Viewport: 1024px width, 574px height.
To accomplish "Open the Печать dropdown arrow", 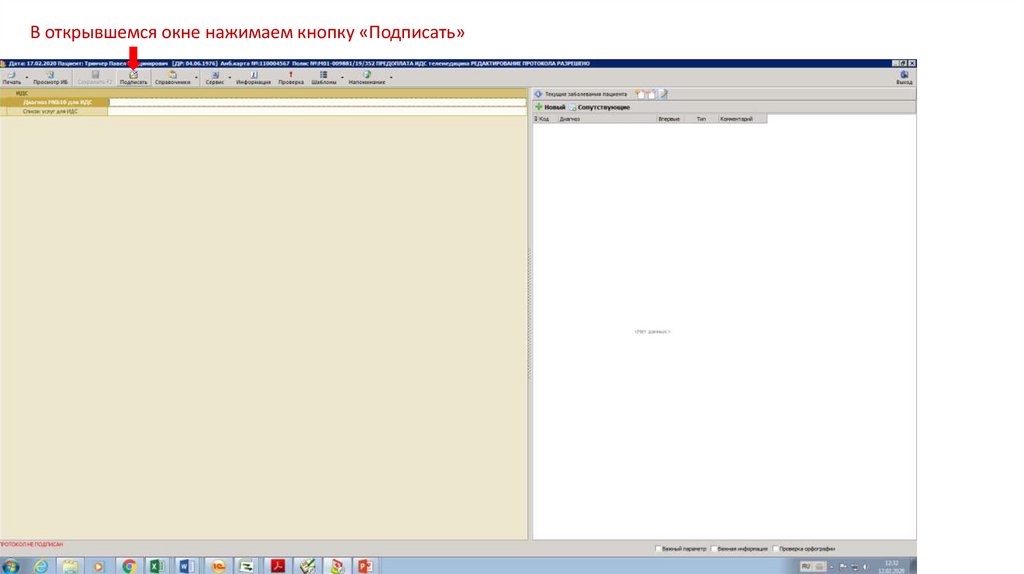I will [x=27, y=78].
